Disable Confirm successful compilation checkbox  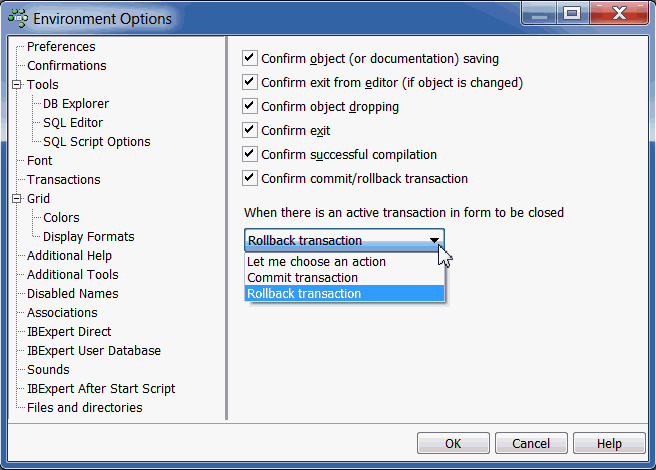250,154
